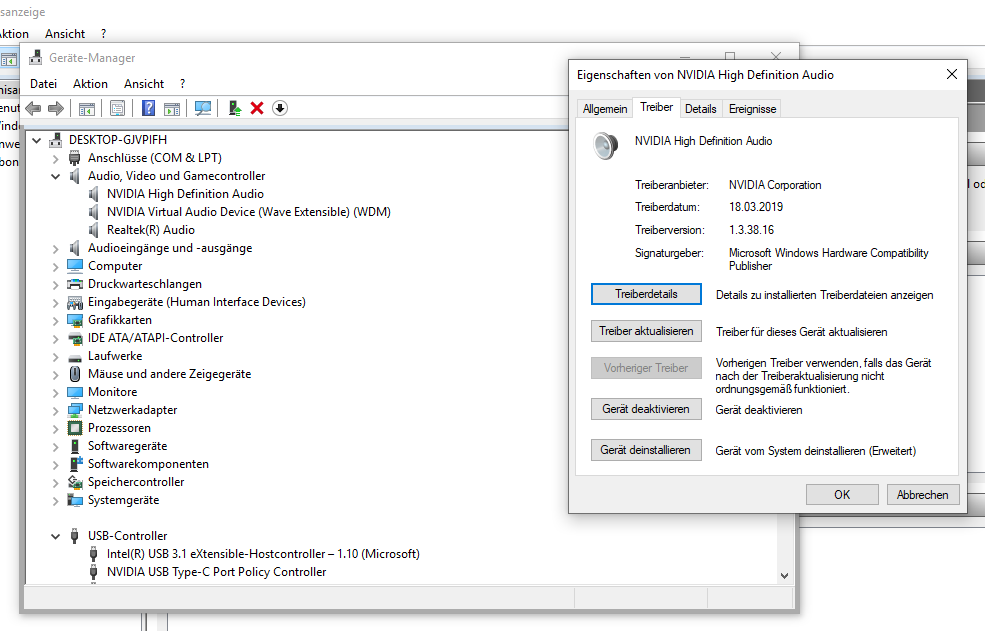Screen dimensions: 985x631
Task: Click the Gerät deinstallieren button
Action: coord(646,450)
